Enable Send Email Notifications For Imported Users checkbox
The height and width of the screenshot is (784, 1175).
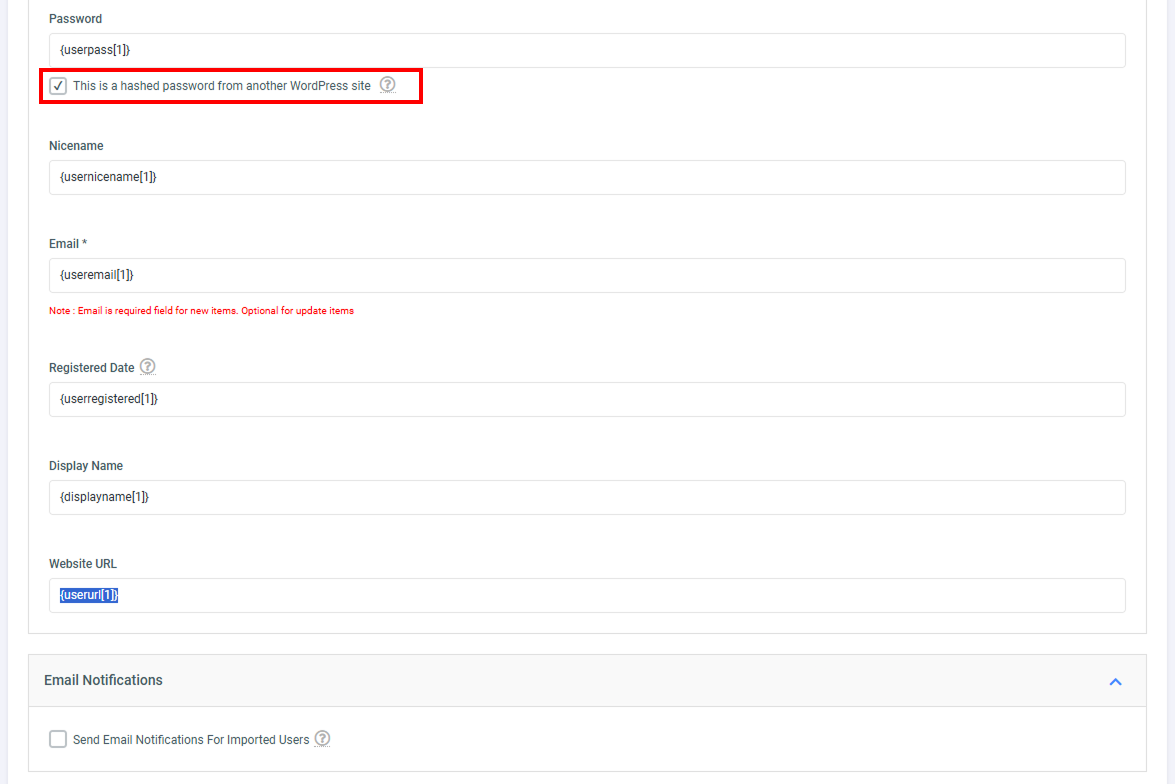pos(58,739)
